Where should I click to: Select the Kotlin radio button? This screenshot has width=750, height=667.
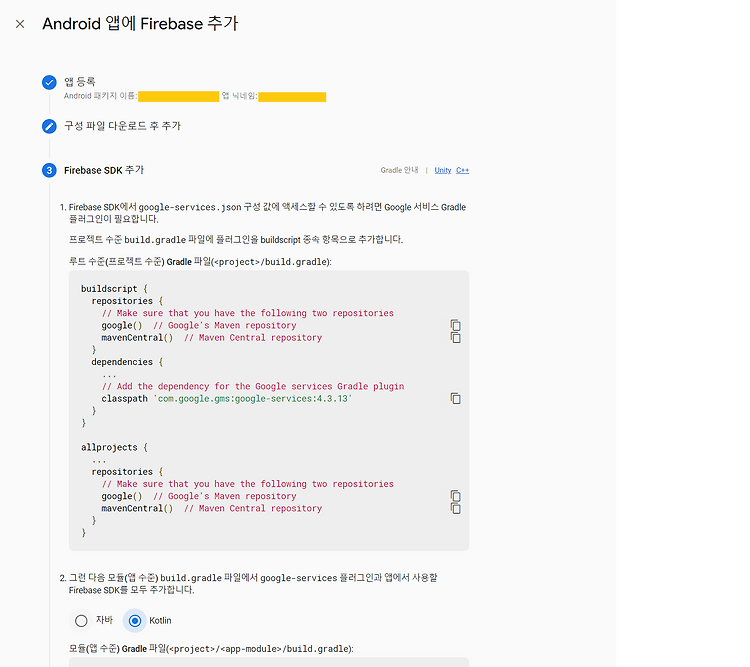135,621
